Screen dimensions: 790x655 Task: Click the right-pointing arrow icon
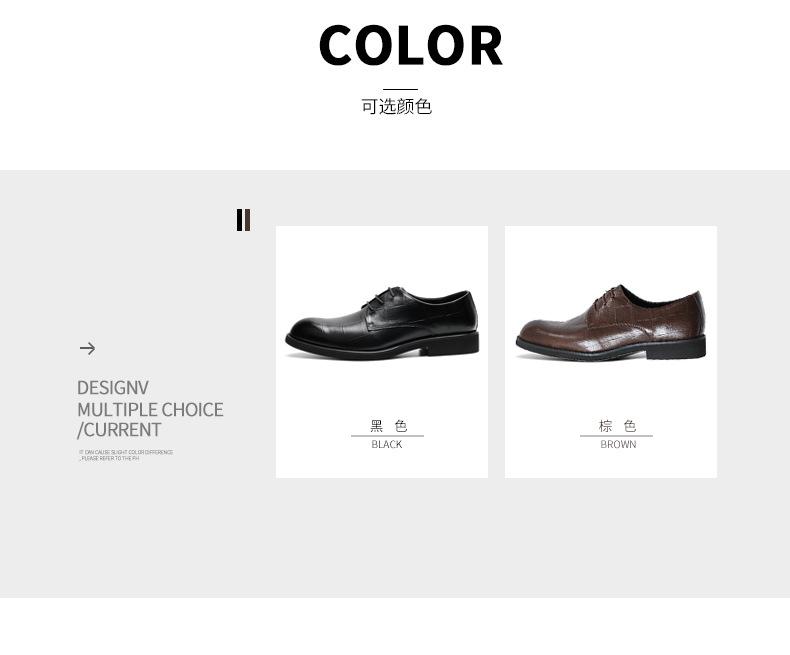click(x=87, y=348)
